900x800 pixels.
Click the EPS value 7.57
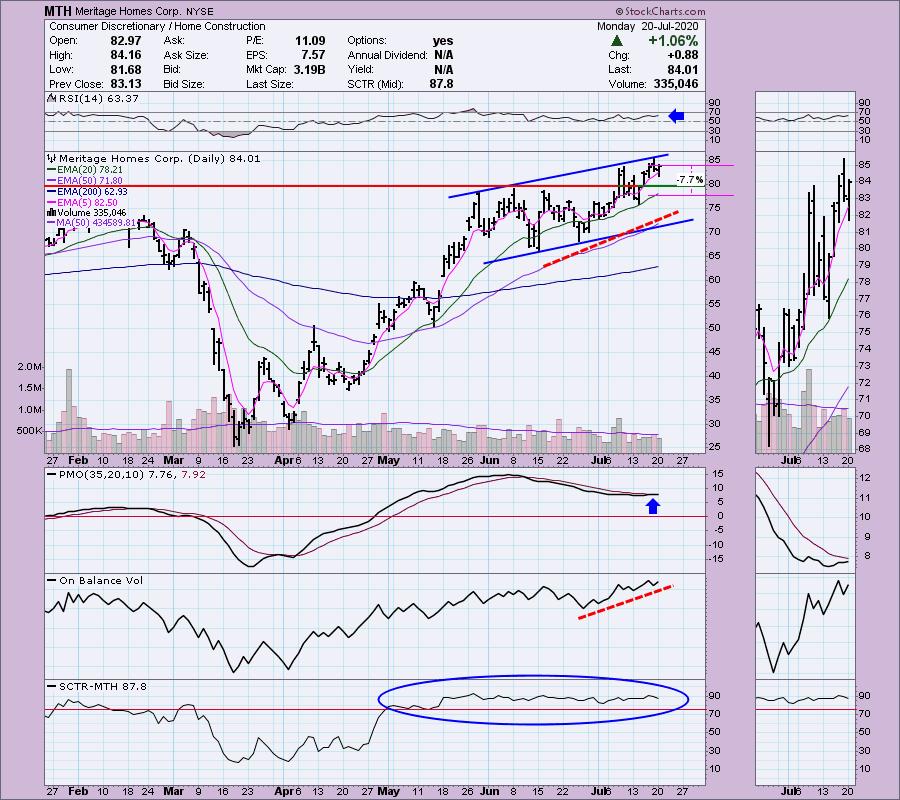click(313, 55)
